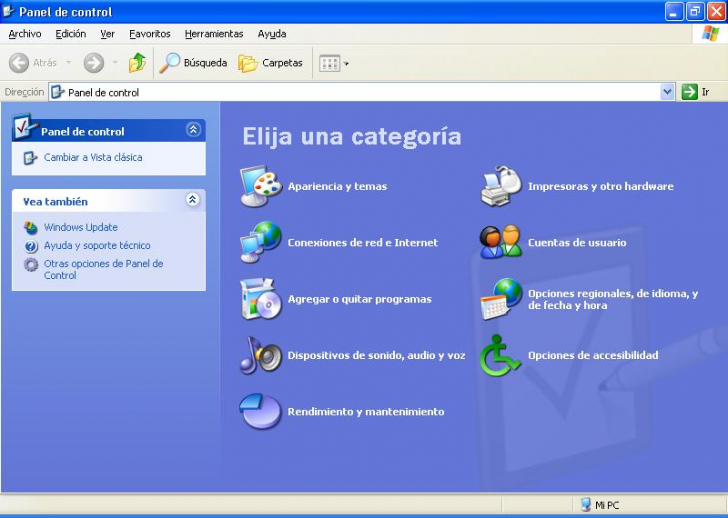Click the title bar Panel de control icon

(8, 11)
